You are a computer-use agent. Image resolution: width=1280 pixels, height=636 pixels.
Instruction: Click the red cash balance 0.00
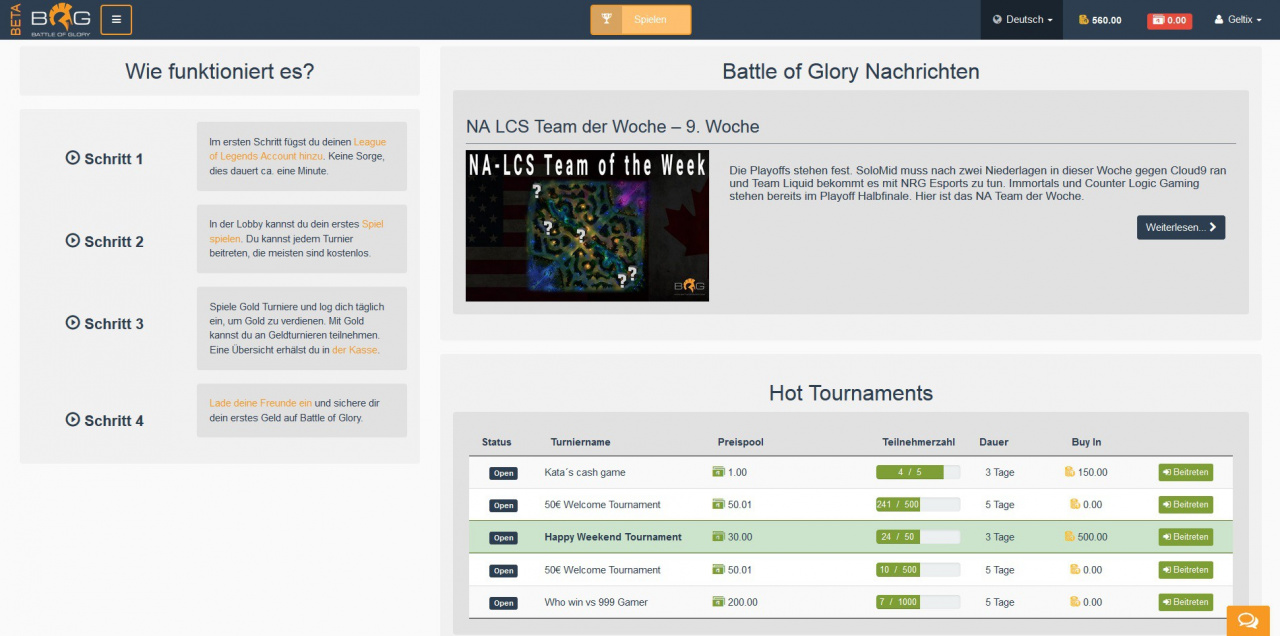click(1169, 20)
